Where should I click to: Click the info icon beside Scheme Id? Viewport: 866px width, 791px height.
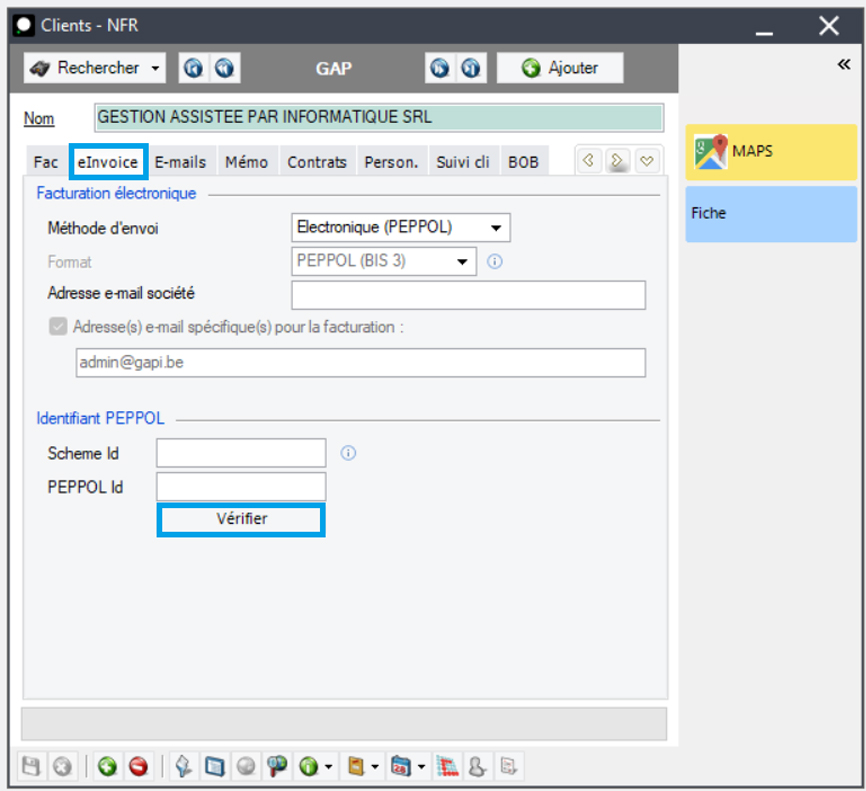tap(348, 453)
